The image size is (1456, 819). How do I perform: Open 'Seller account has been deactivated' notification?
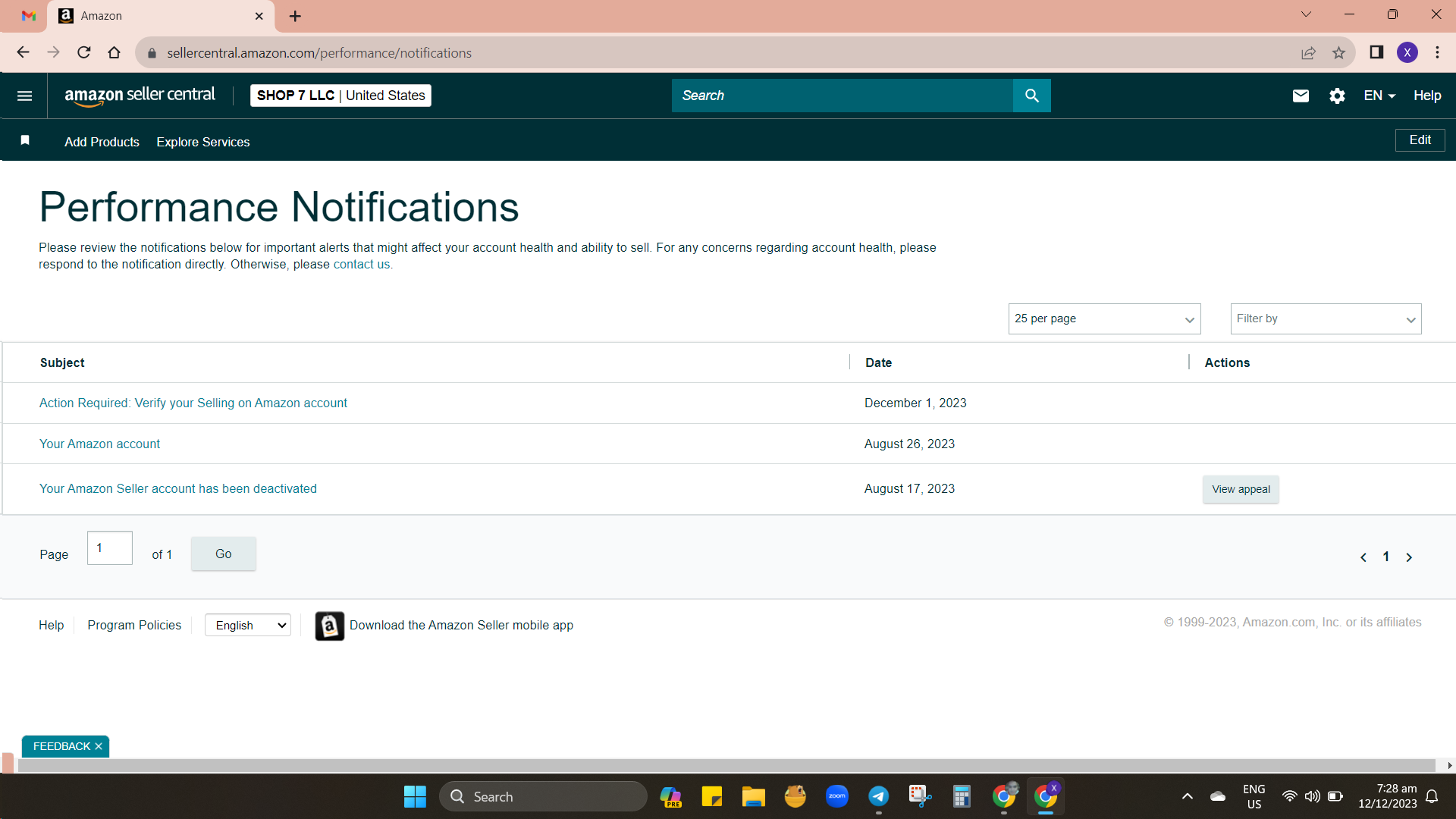click(x=178, y=489)
